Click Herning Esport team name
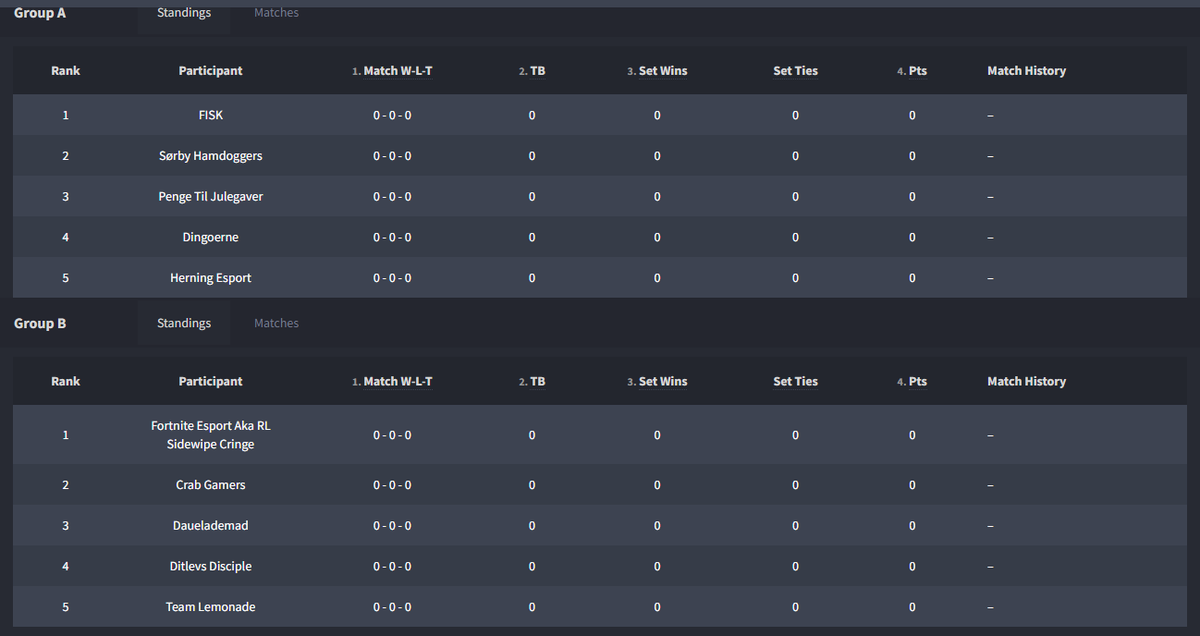Viewport: 1200px width, 636px height. click(x=211, y=278)
